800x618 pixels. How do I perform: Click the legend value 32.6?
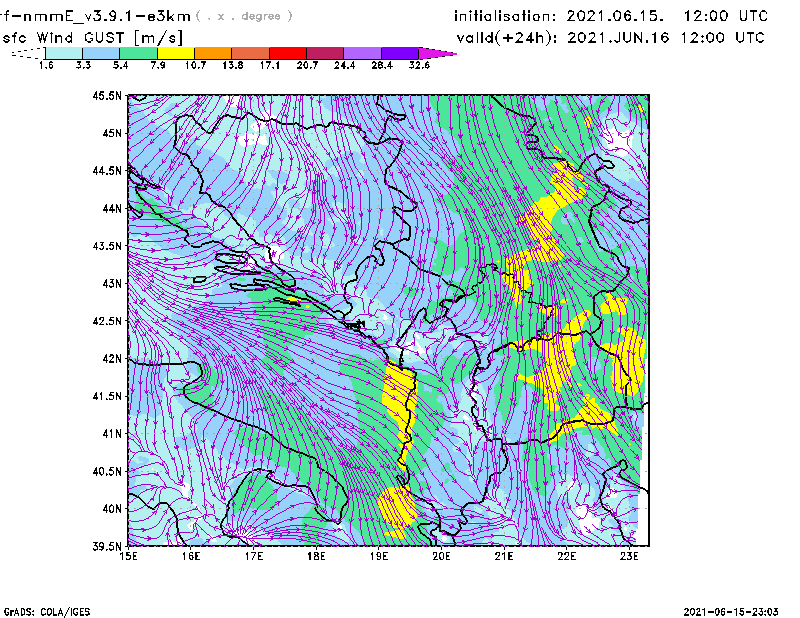pos(419,65)
